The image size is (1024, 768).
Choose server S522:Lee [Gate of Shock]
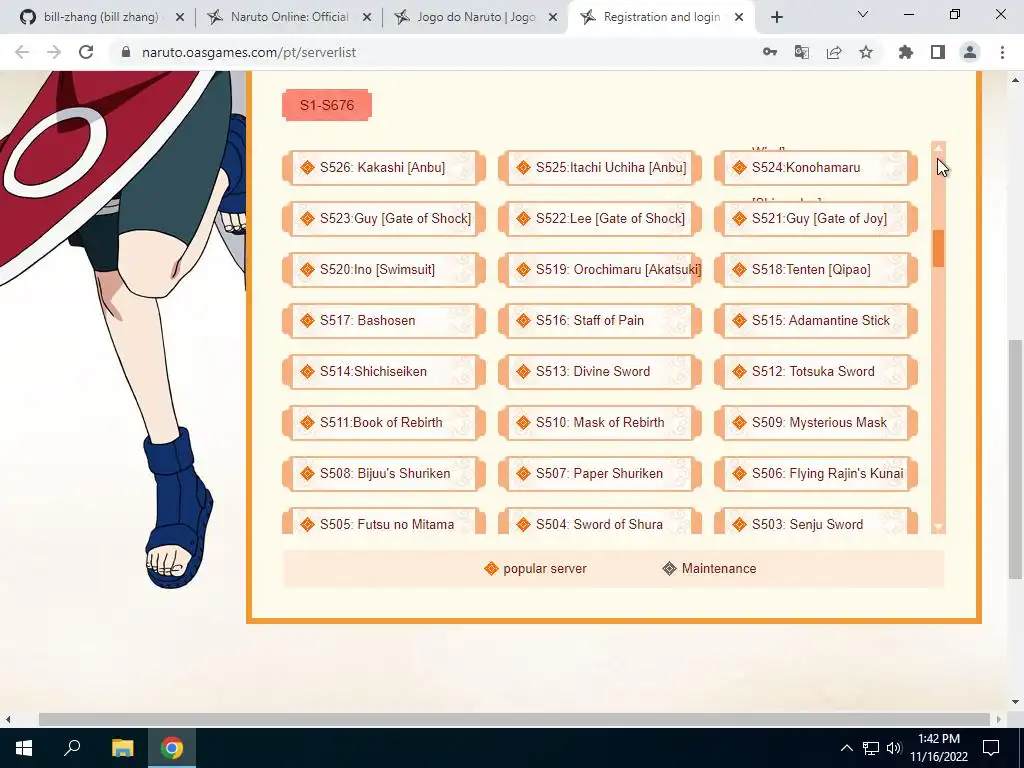[x=600, y=218]
